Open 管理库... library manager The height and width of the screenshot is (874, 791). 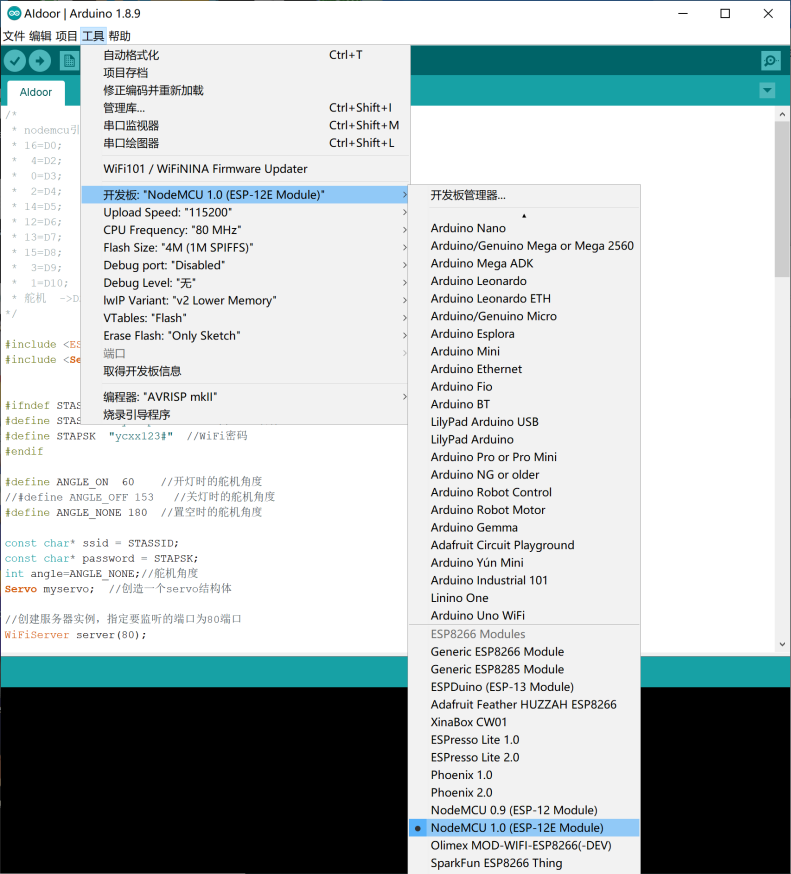pos(246,108)
